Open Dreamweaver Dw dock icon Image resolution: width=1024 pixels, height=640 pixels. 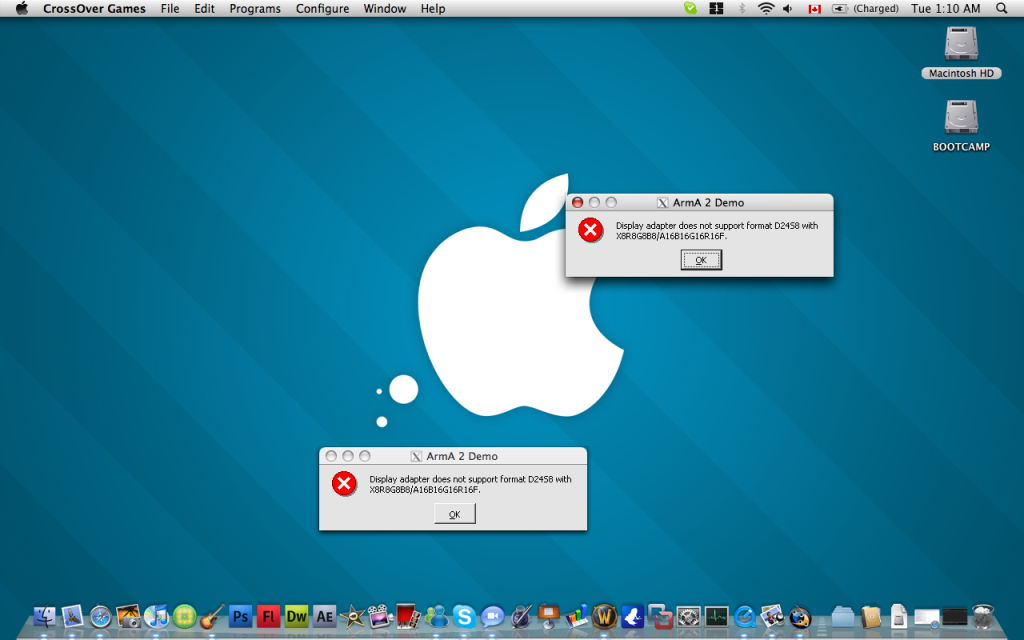click(x=296, y=616)
